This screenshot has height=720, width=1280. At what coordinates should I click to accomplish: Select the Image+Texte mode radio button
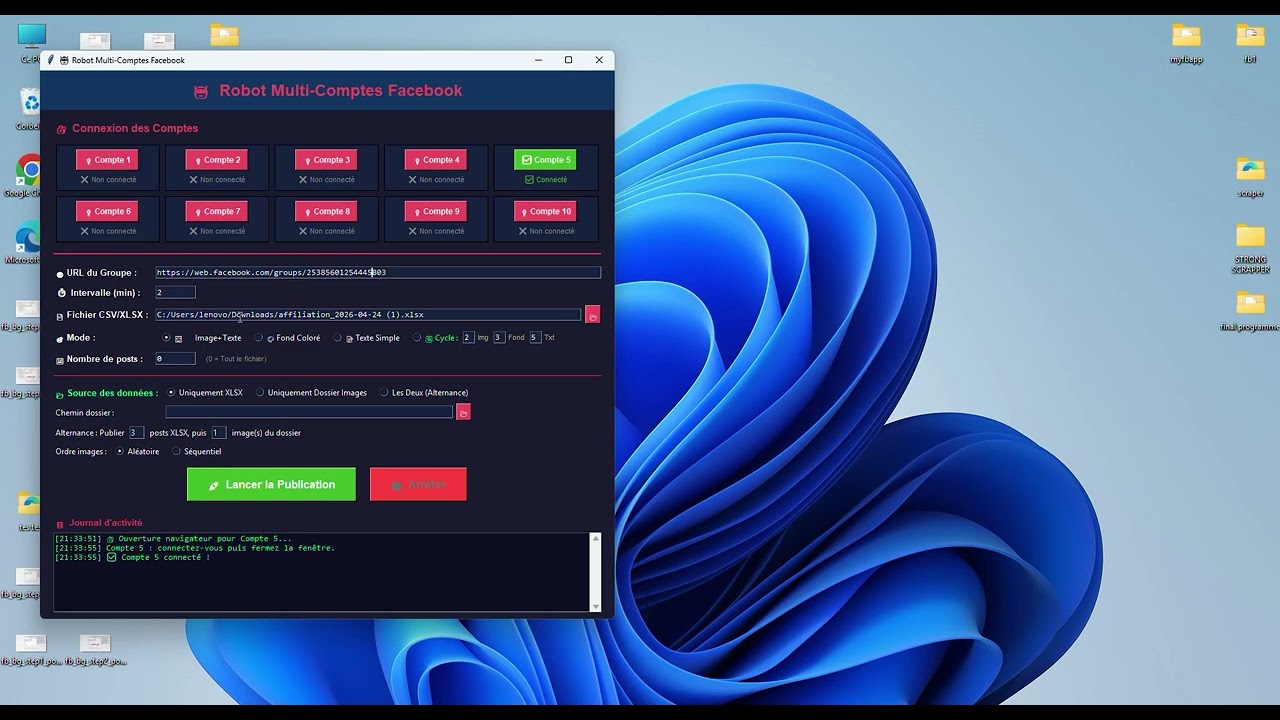tap(167, 338)
